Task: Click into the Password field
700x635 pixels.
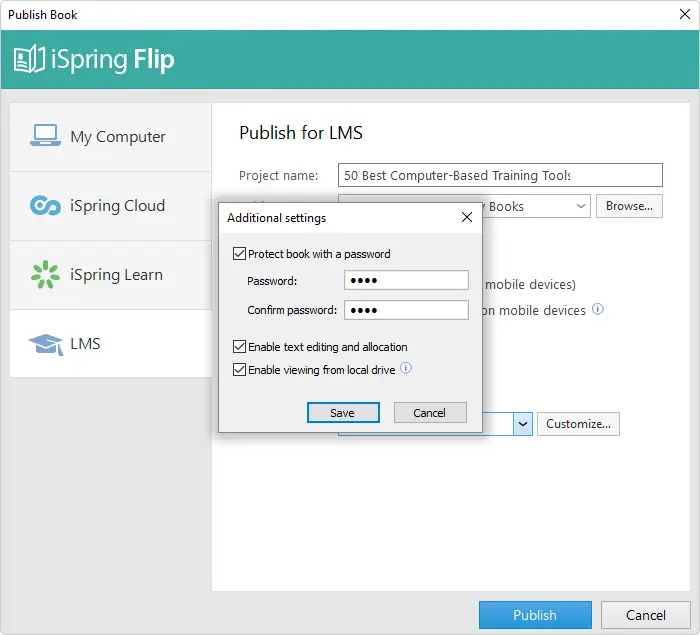Action: tap(406, 280)
